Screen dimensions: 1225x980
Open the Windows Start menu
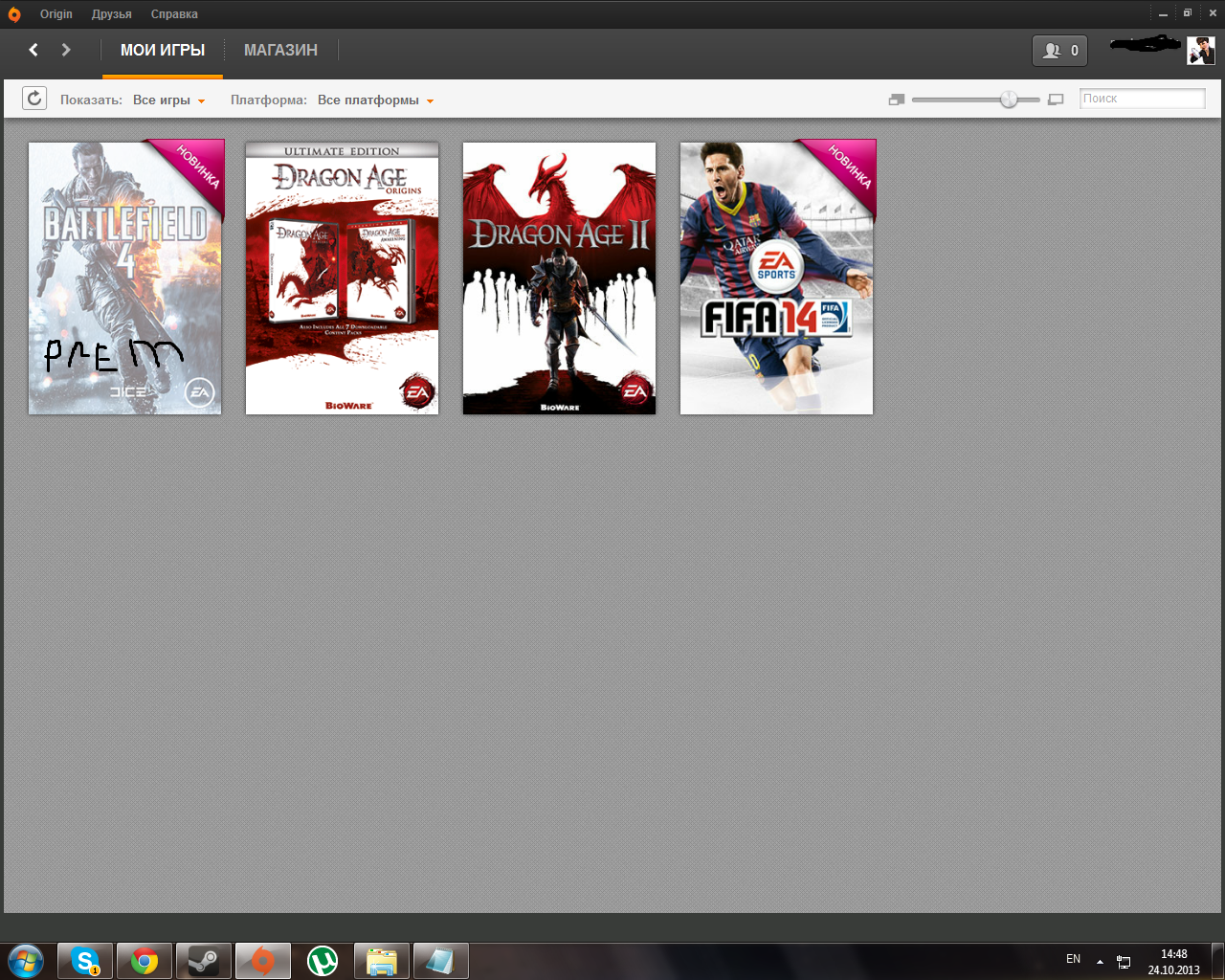pyautogui.click(x=26, y=961)
